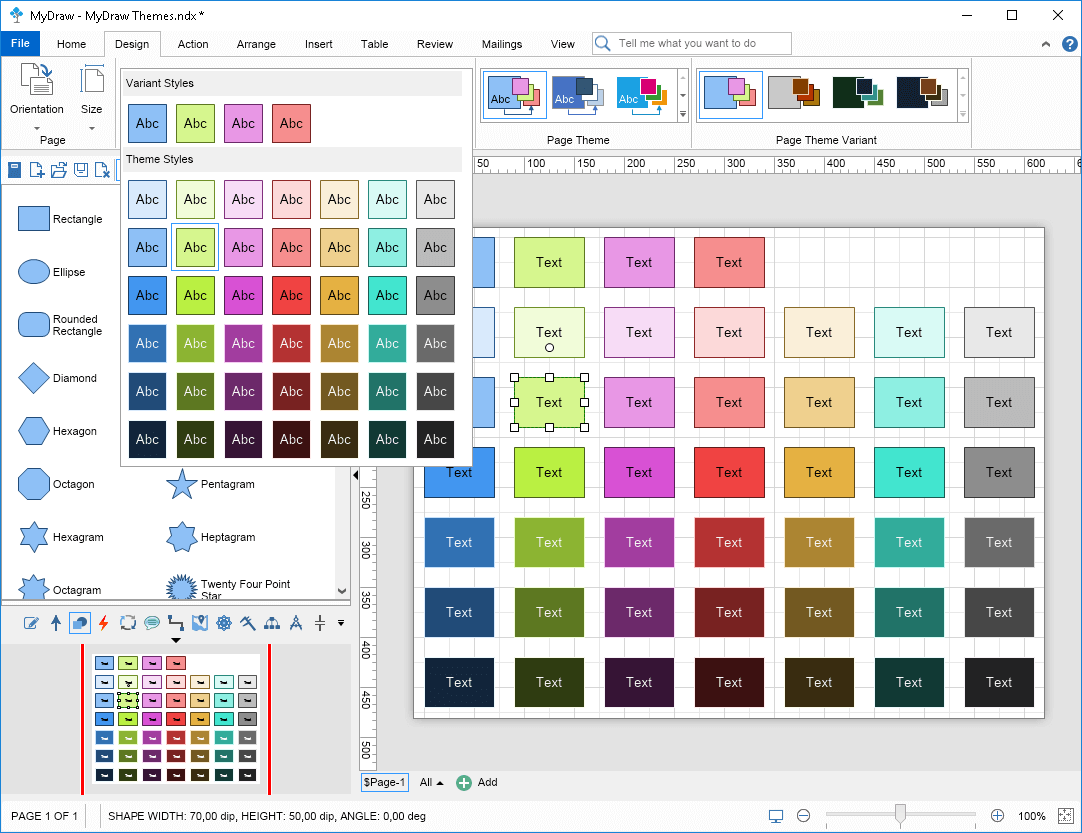Expand the library toolbar overflow arrow
This screenshot has height=833, width=1082.
pyautogui.click(x=341, y=623)
